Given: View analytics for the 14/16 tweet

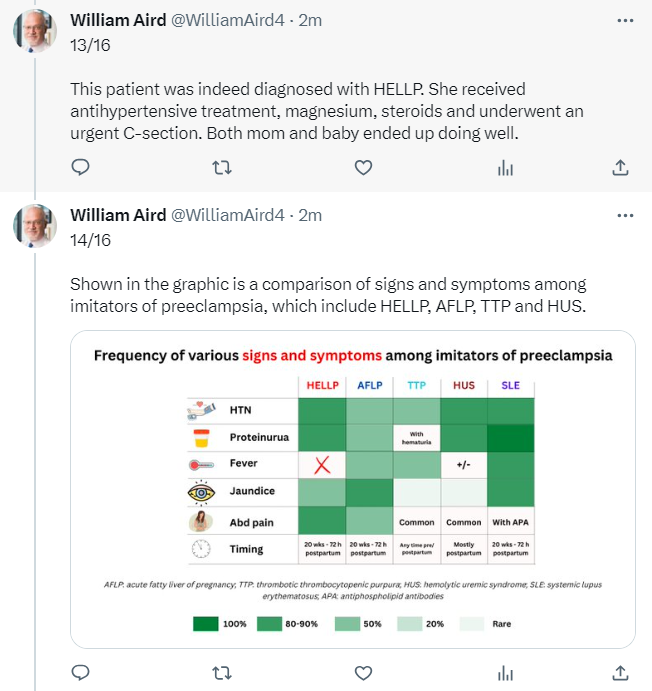Looking at the screenshot, I should [505, 673].
